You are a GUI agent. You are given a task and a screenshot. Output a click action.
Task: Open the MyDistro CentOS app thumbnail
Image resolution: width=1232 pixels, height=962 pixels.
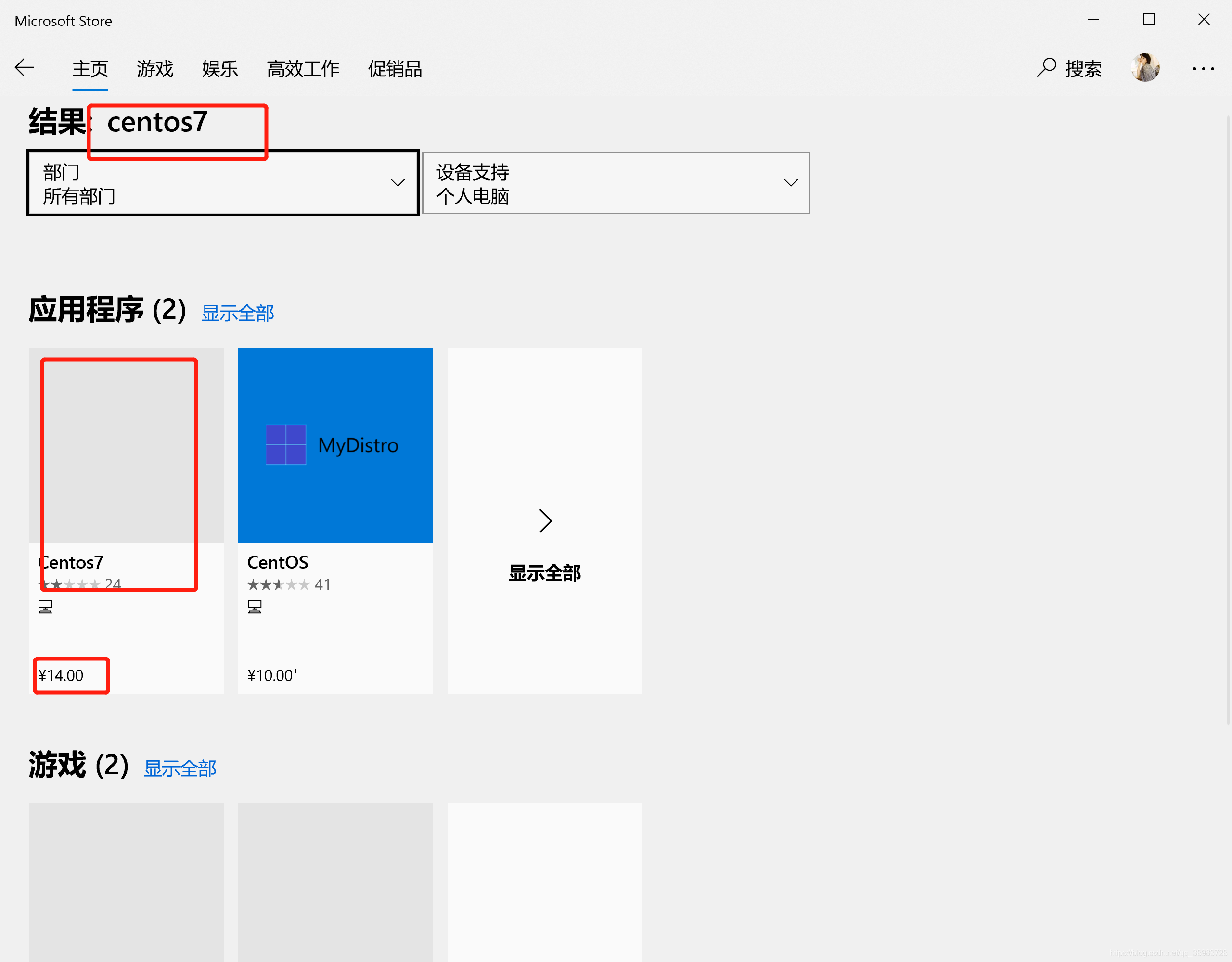coord(335,445)
